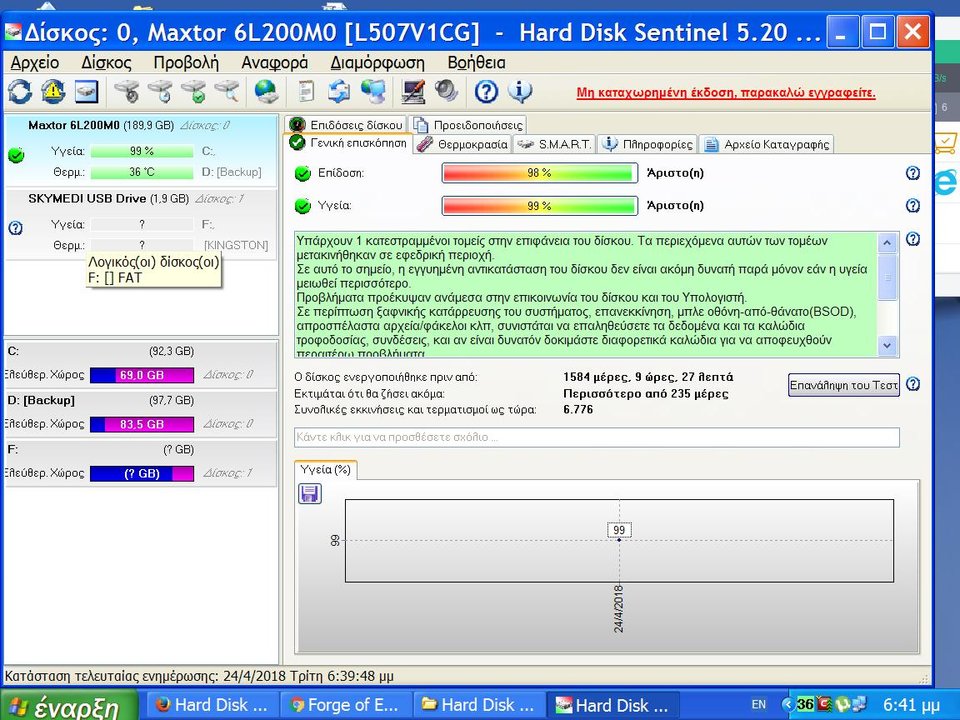Click the text report document toolbar icon

306,92
